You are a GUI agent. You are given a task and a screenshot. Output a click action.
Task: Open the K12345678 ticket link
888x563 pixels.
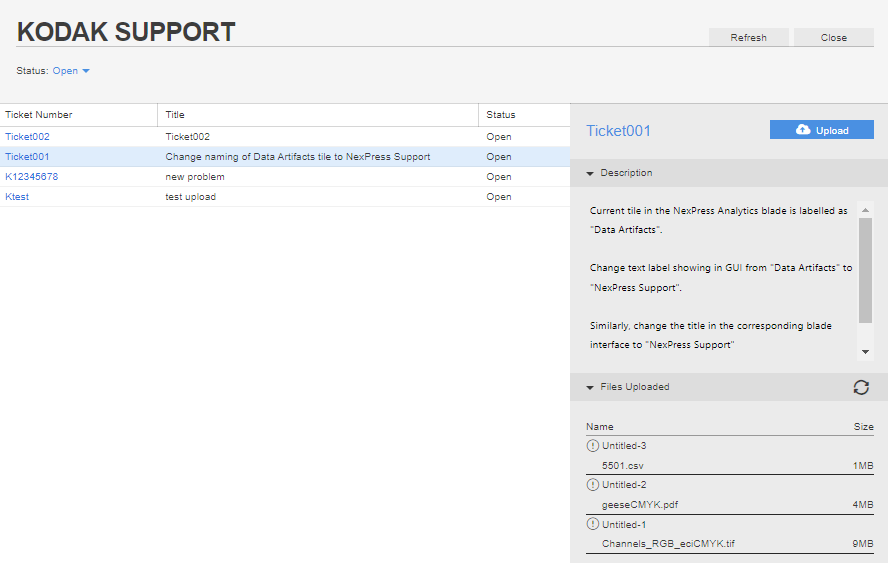(x=32, y=177)
